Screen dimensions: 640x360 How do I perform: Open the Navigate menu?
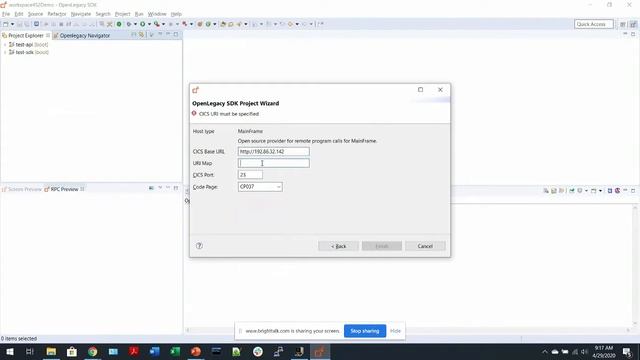pyautogui.click(x=81, y=14)
